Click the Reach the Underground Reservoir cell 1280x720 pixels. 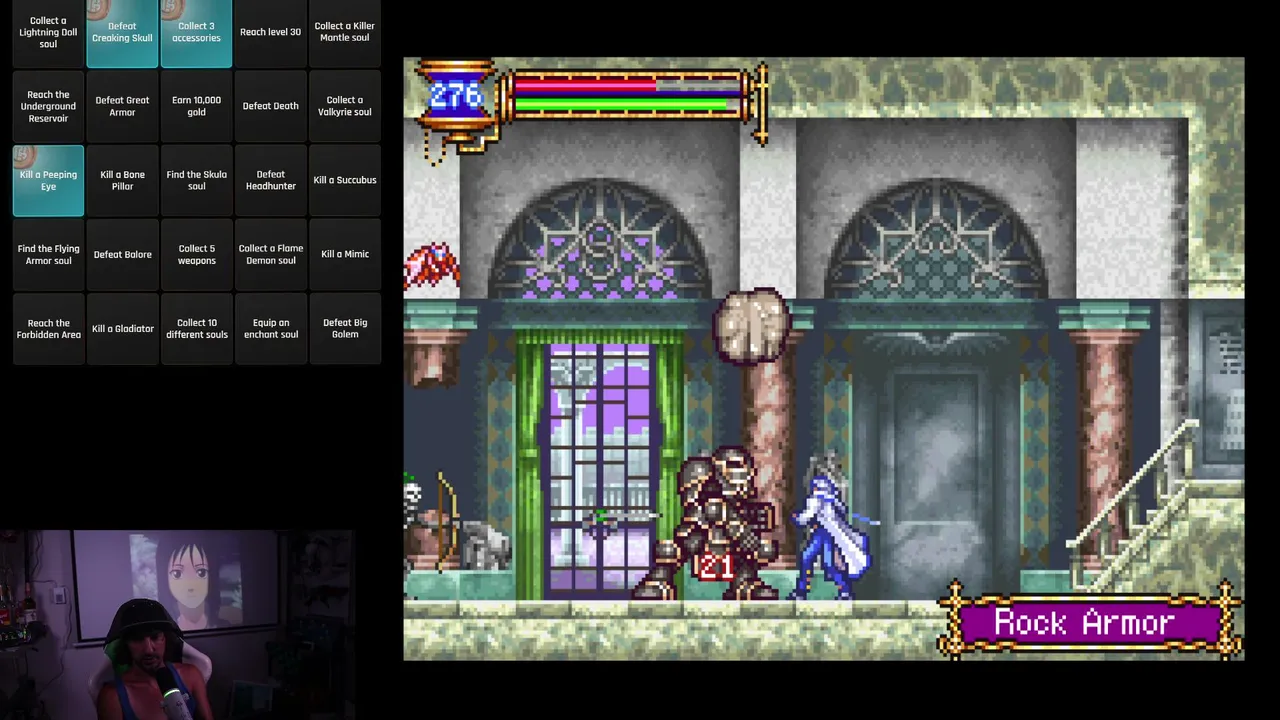coord(48,106)
